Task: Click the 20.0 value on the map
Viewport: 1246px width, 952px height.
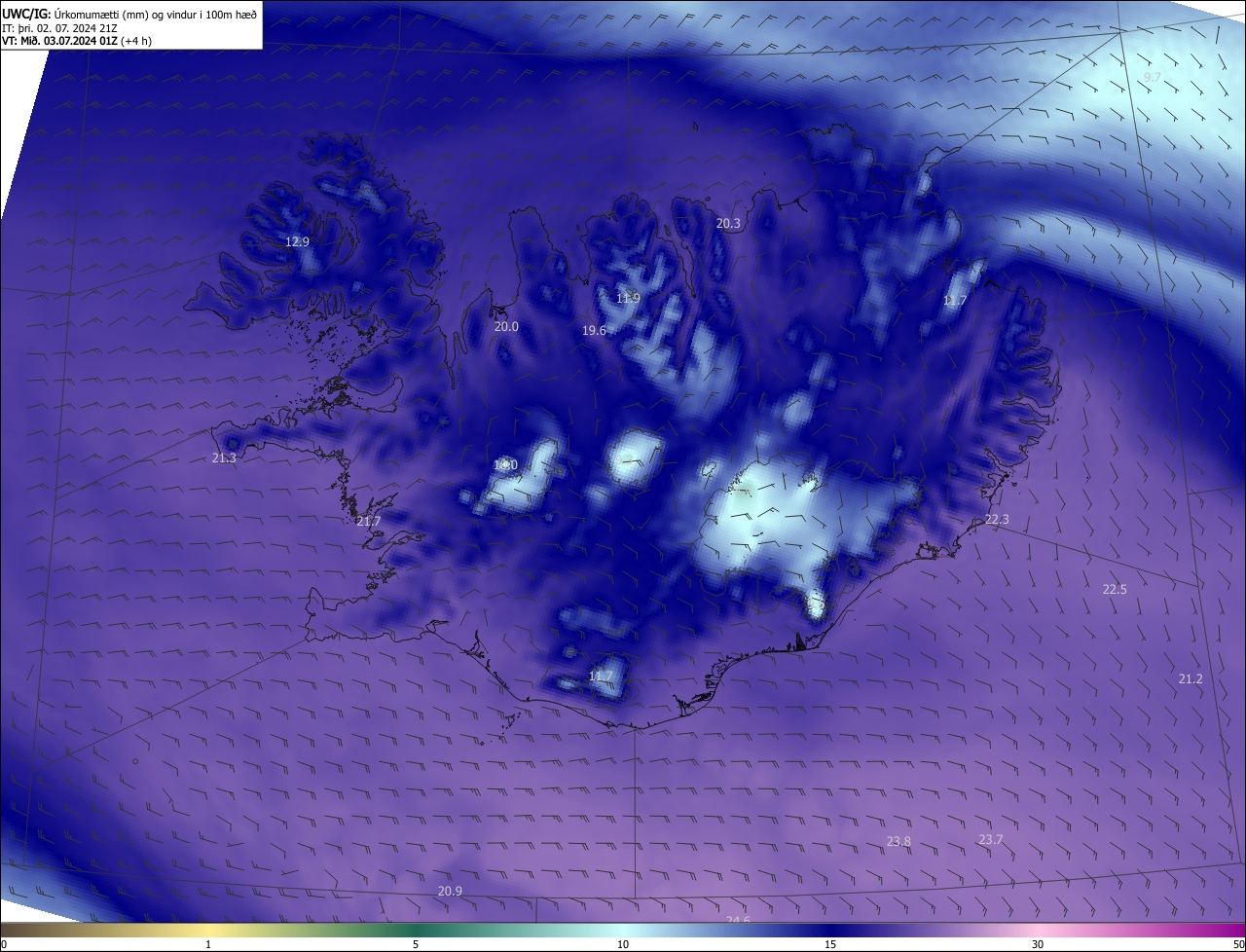Action: pos(506,327)
